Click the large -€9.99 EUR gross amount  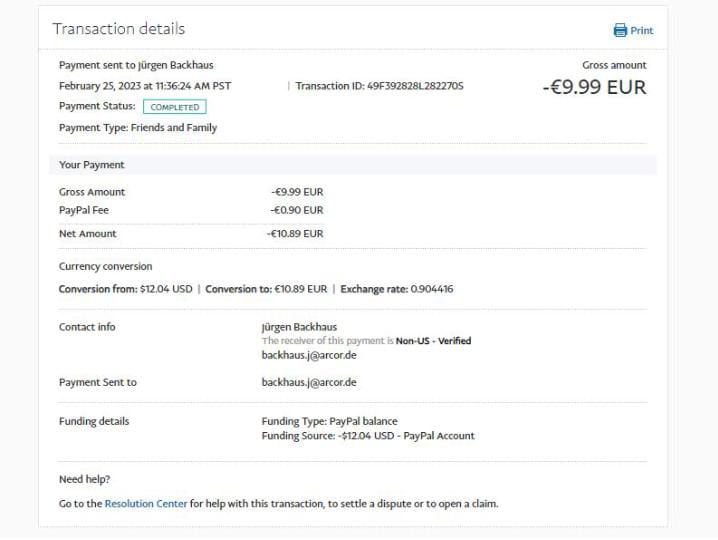[x=594, y=87]
